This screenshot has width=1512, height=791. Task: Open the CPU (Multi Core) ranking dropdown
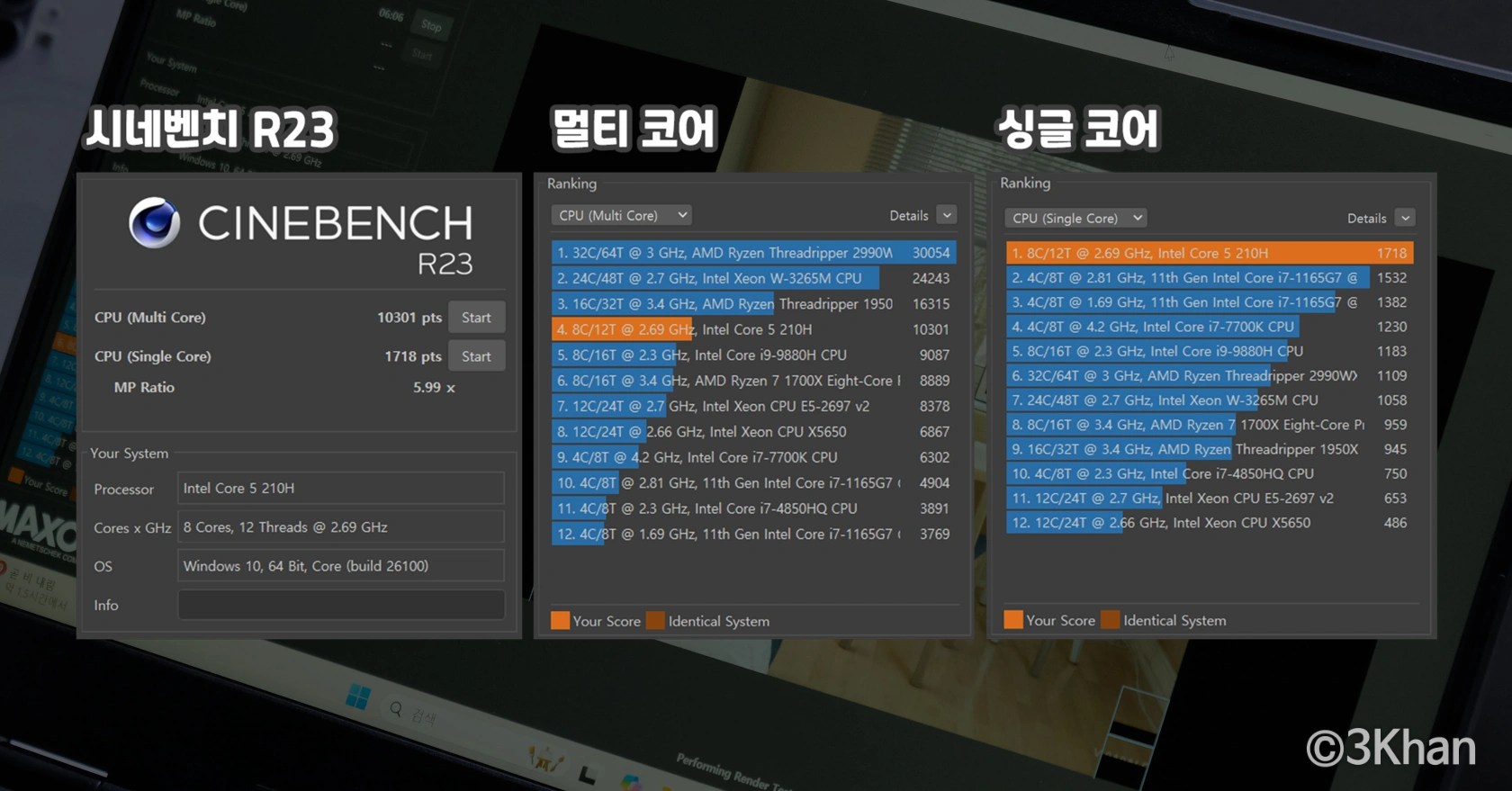621,215
